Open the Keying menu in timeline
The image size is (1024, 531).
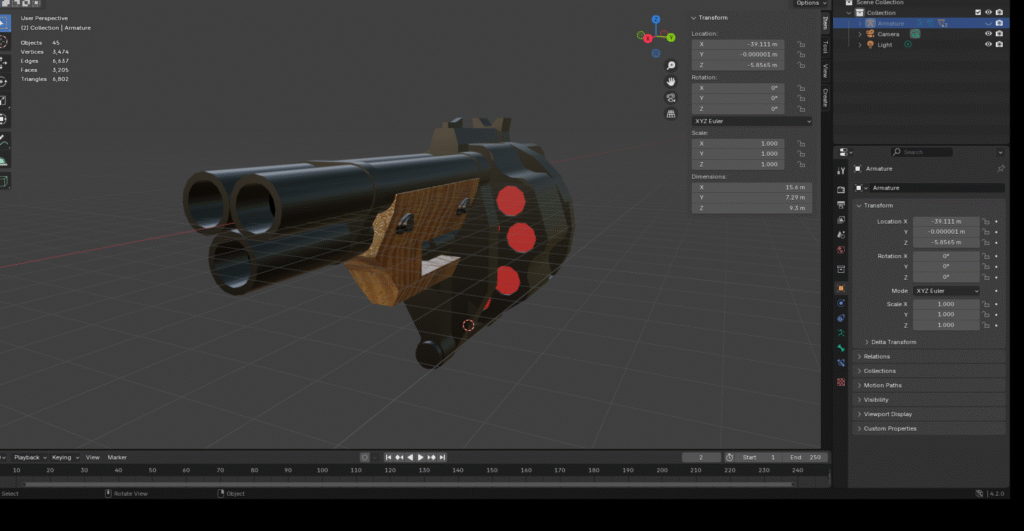coord(64,457)
